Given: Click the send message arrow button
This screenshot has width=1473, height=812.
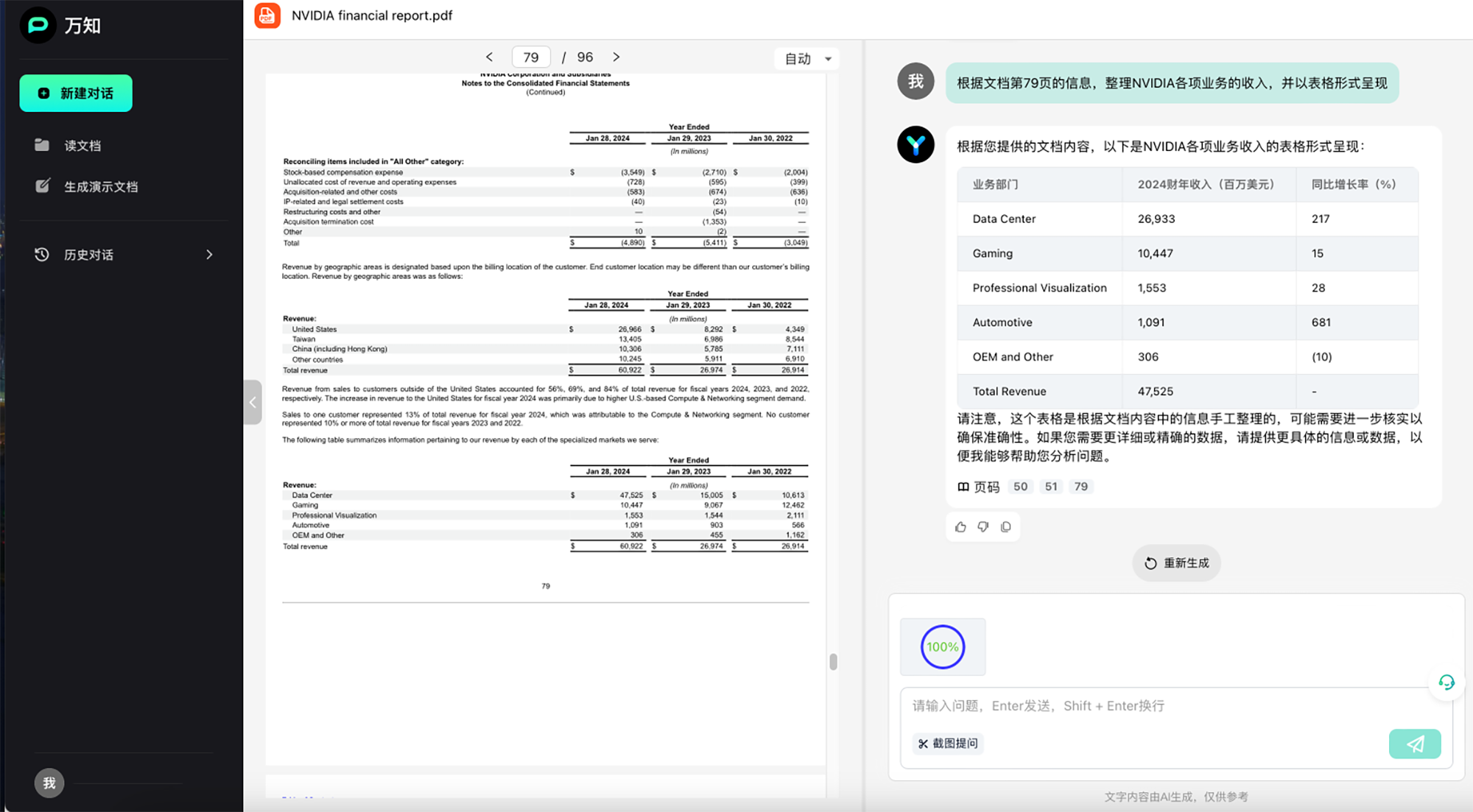Looking at the screenshot, I should click(x=1414, y=744).
